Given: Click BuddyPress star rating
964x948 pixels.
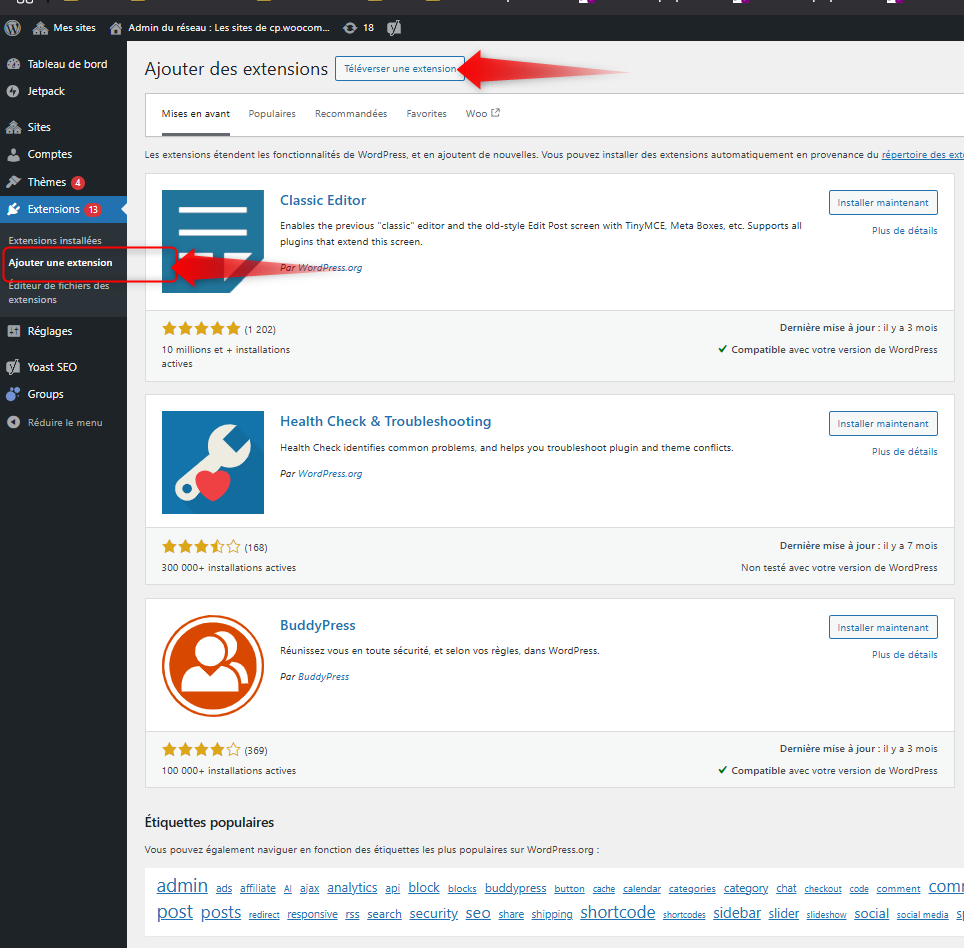Looking at the screenshot, I should pos(200,749).
